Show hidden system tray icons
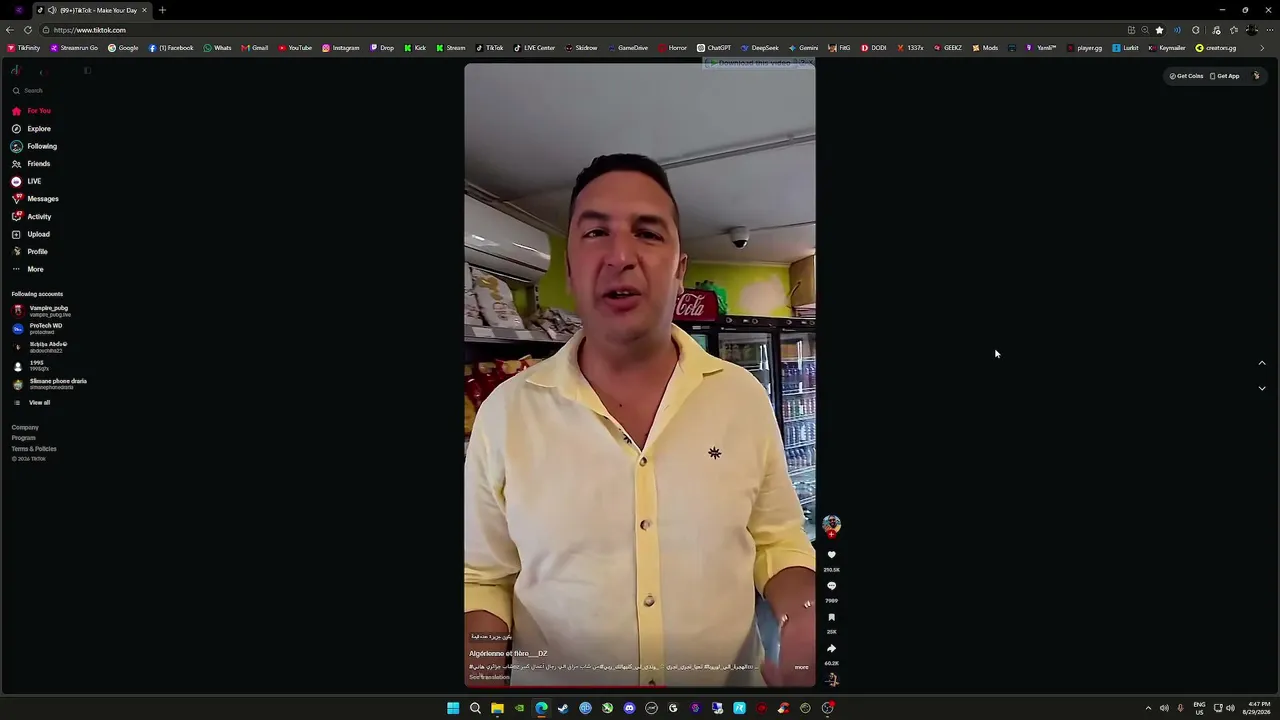The image size is (1280, 720). pos(1148,708)
